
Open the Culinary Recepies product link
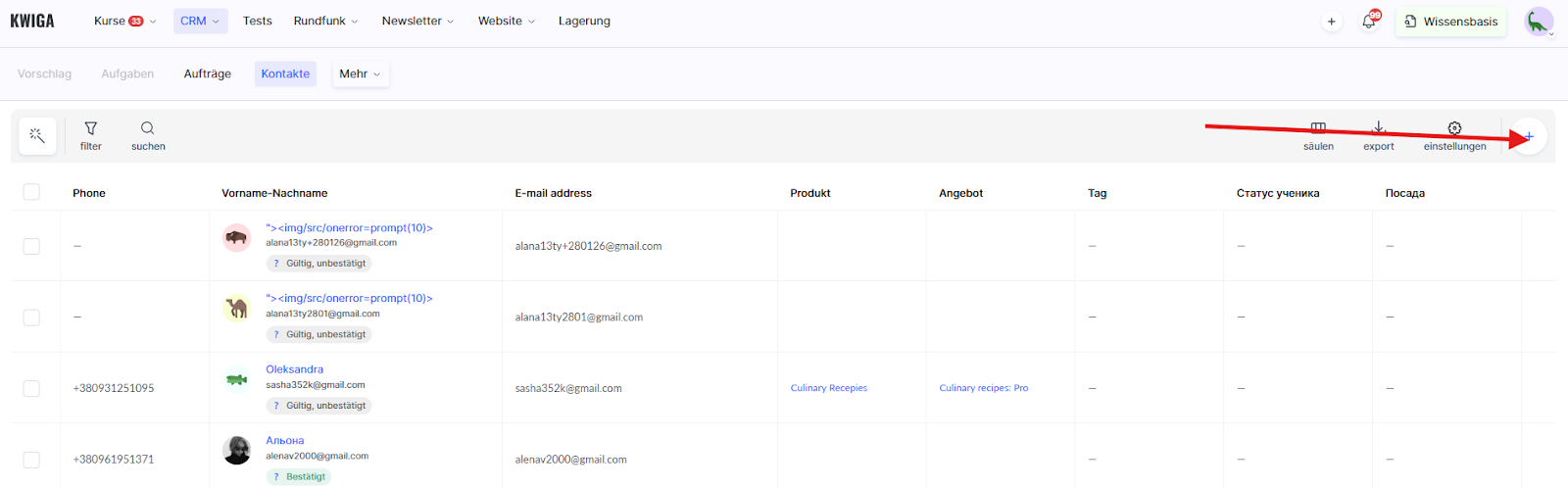point(829,388)
